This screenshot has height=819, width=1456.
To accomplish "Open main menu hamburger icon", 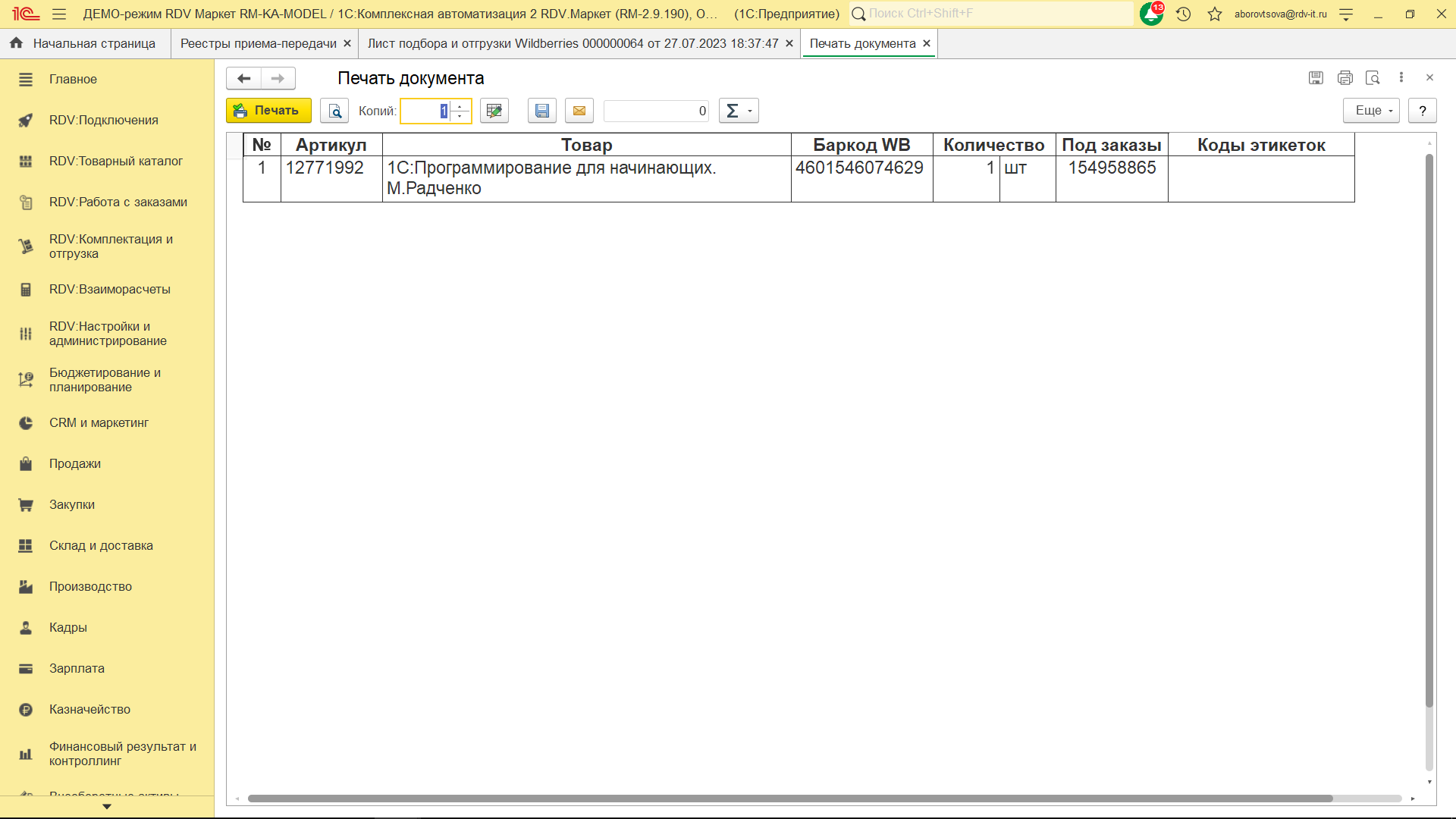I will coord(59,14).
